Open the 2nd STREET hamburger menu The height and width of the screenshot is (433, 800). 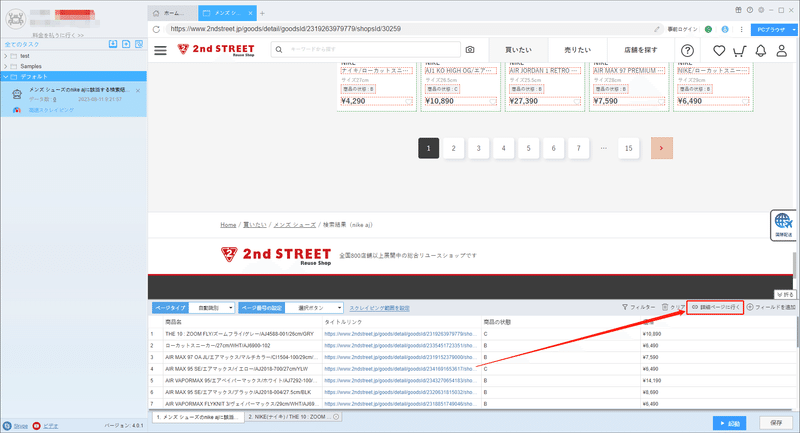click(160, 50)
